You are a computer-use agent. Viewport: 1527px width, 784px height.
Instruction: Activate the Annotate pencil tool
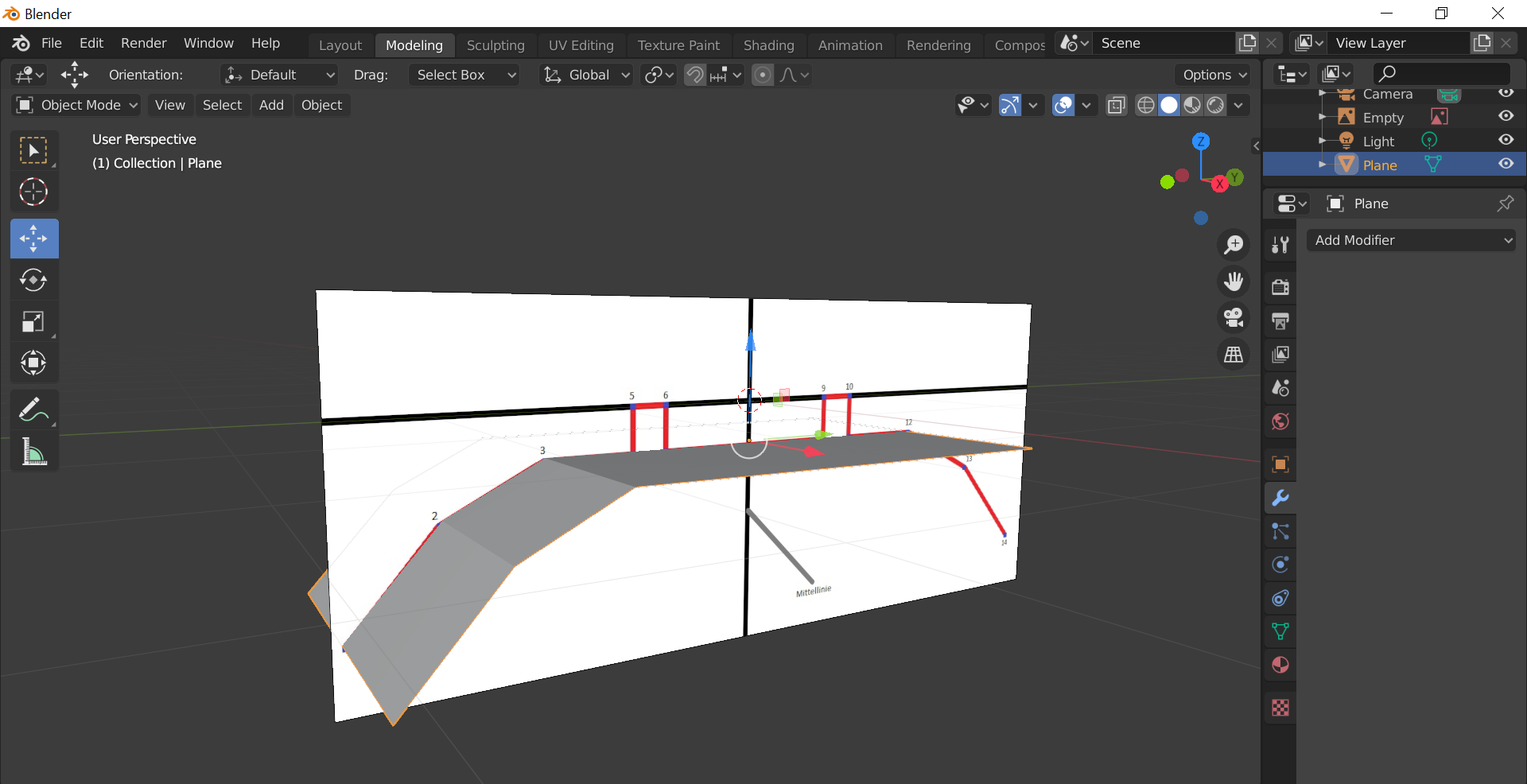(33, 410)
